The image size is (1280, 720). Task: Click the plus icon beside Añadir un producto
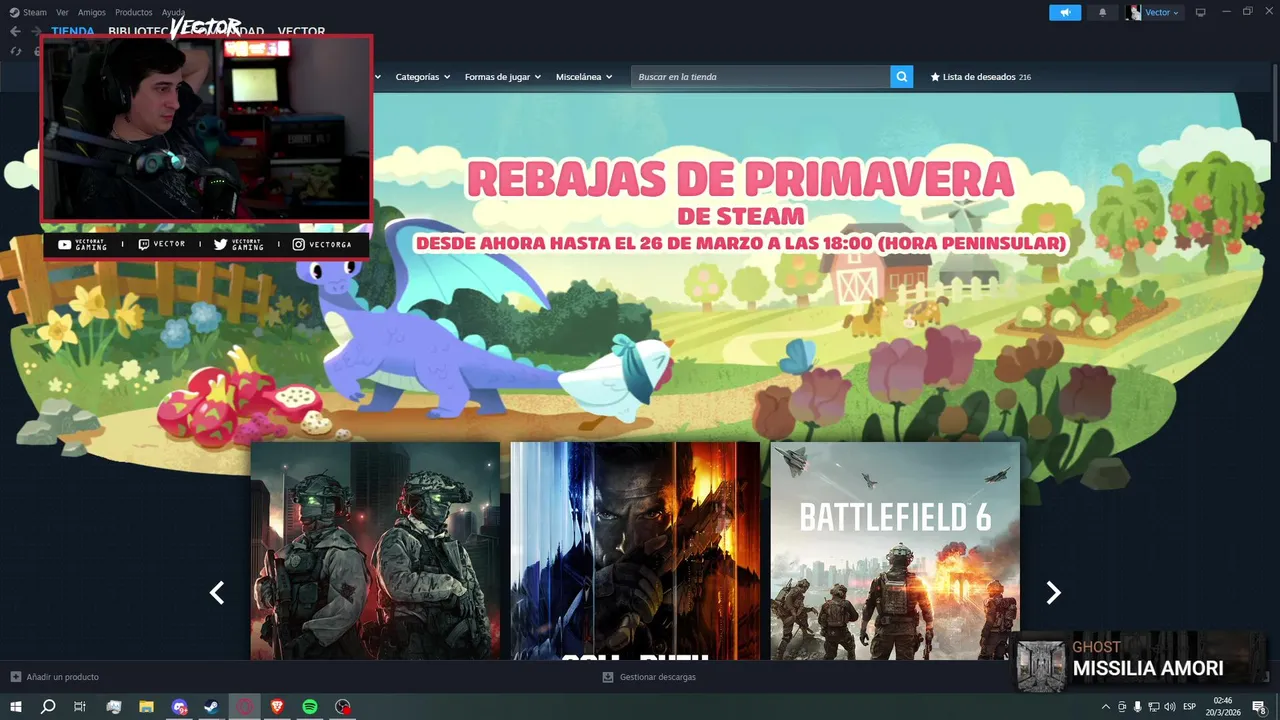click(x=15, y=677)
